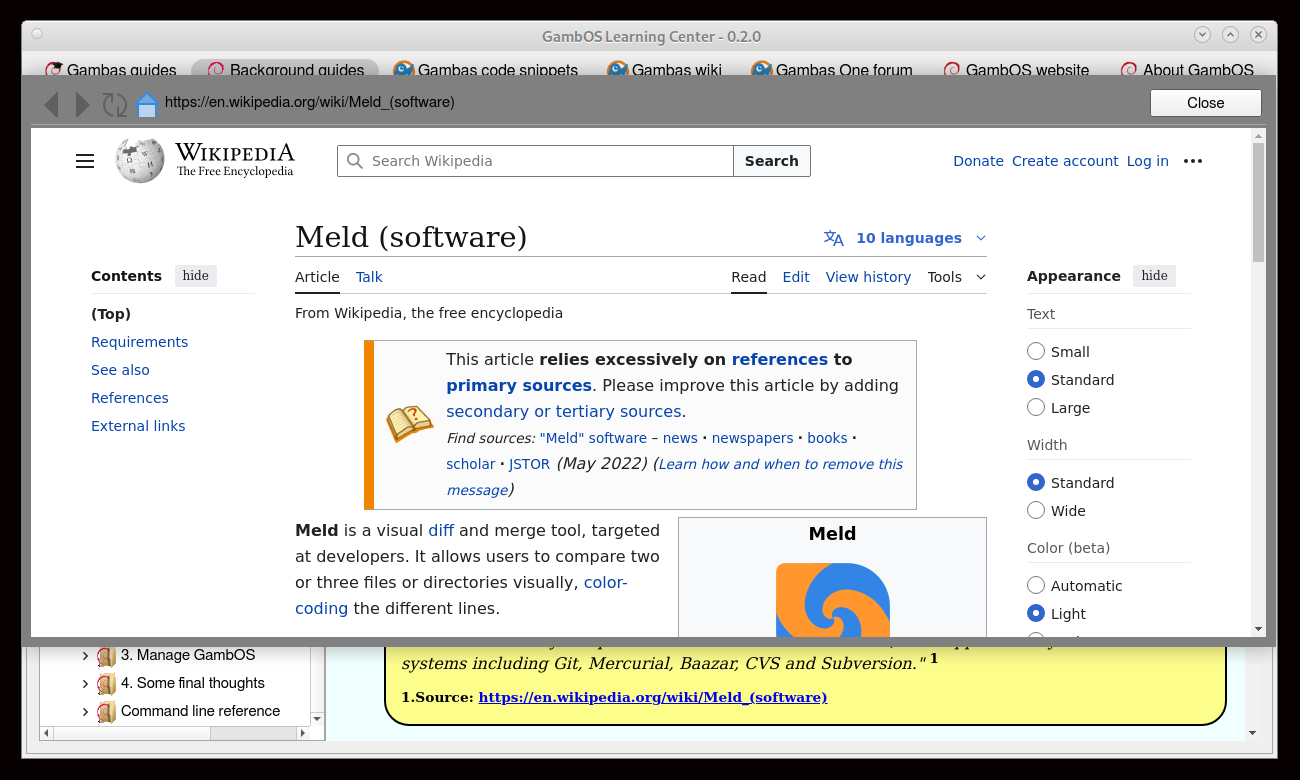Screen dimensions: 1300x780
Task: Click the browser back arrow icon
Action: [x=51, y=104]
